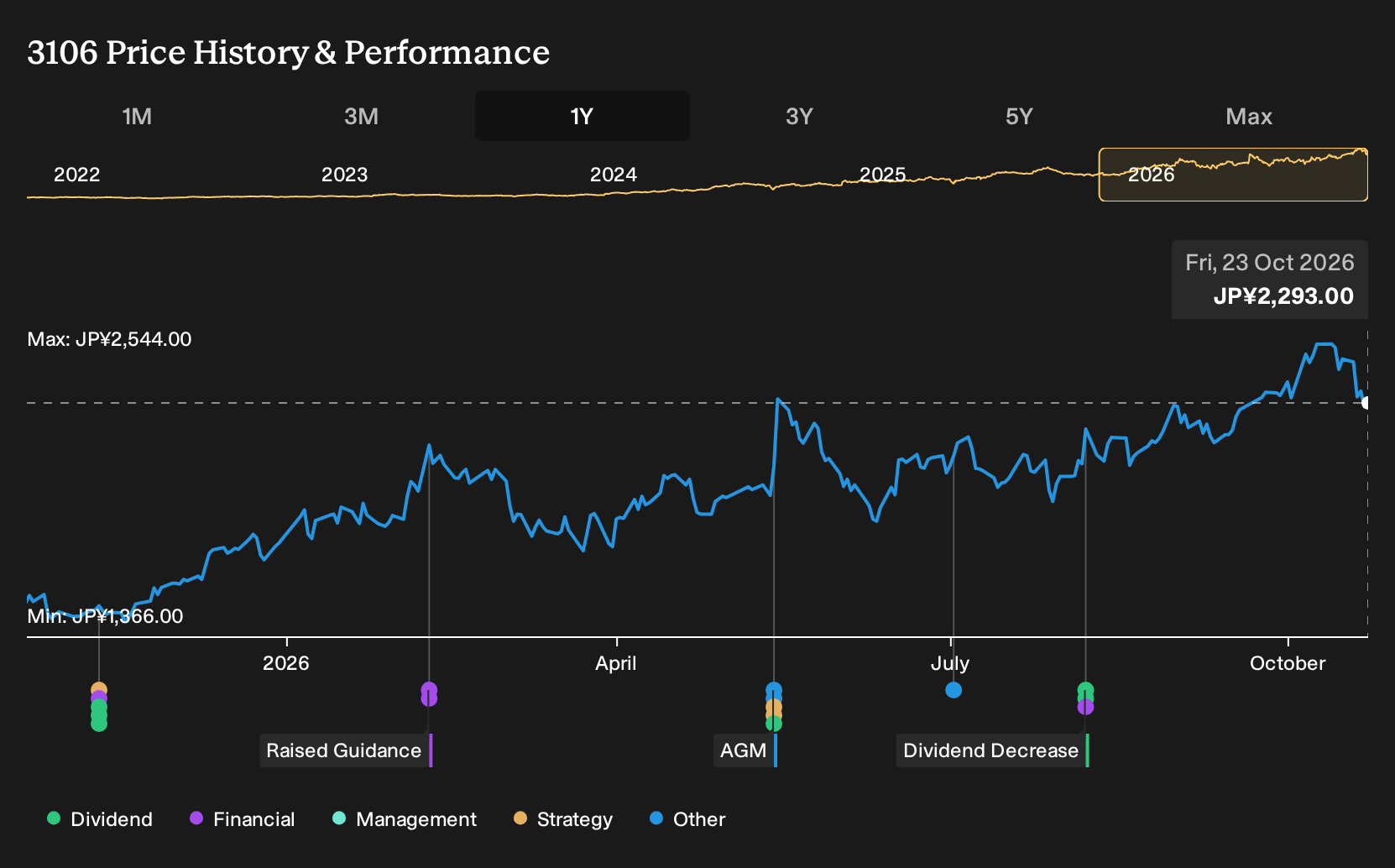Select the 1Y time range tab
1395x868 pixels.
[583, 116]
